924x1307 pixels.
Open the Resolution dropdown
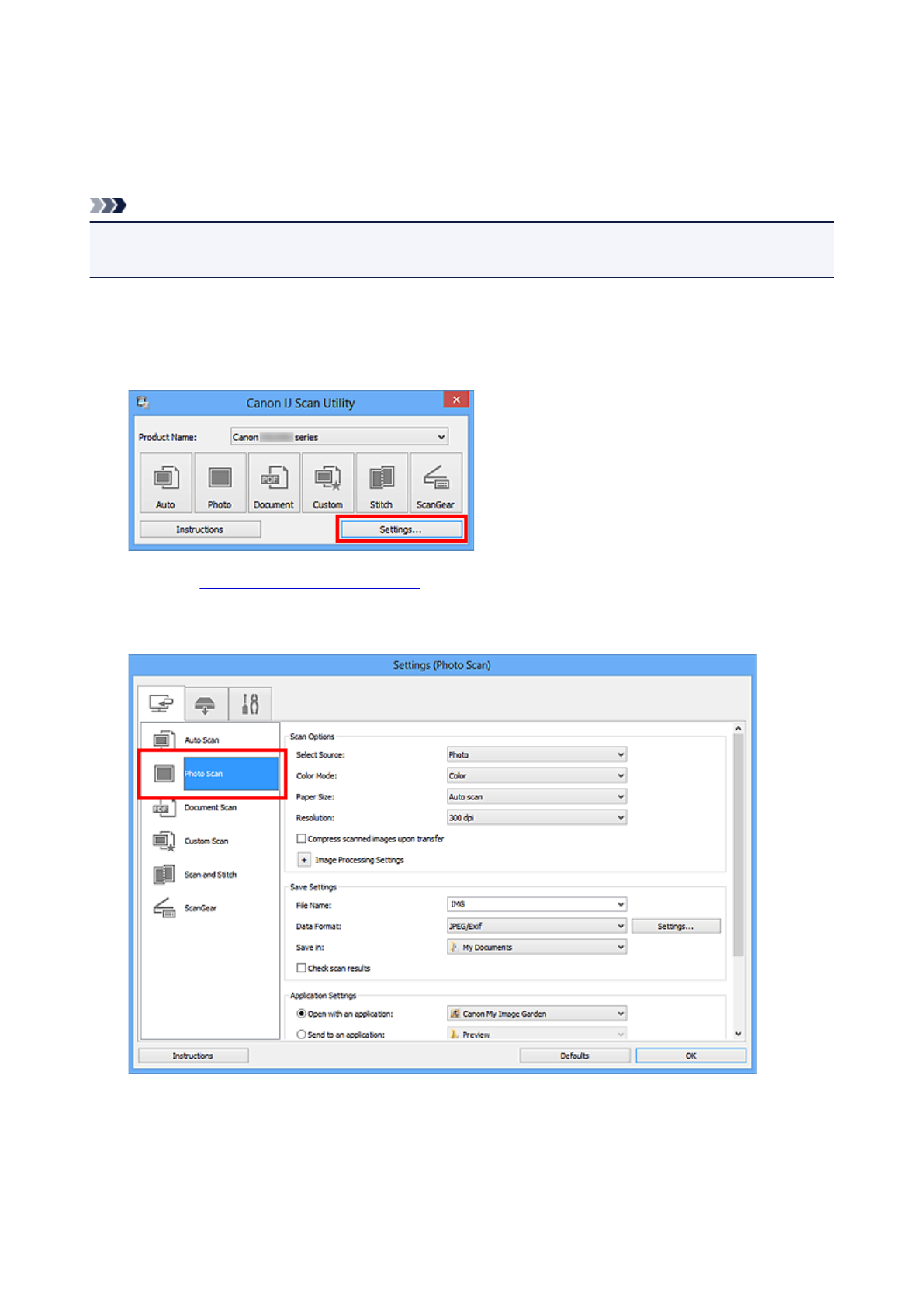point(536,818)
